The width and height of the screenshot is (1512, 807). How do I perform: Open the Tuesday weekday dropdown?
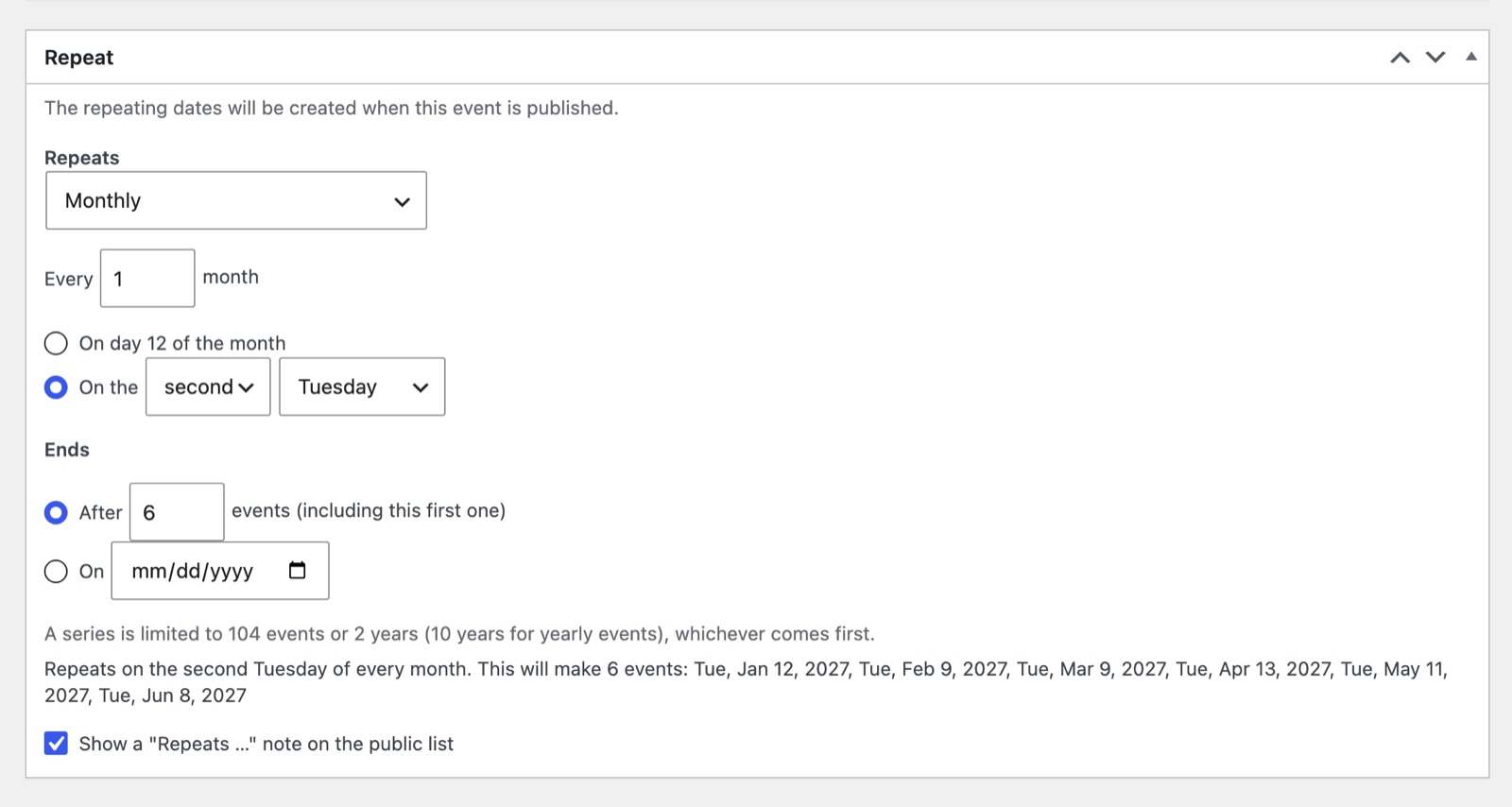[362, 386]
